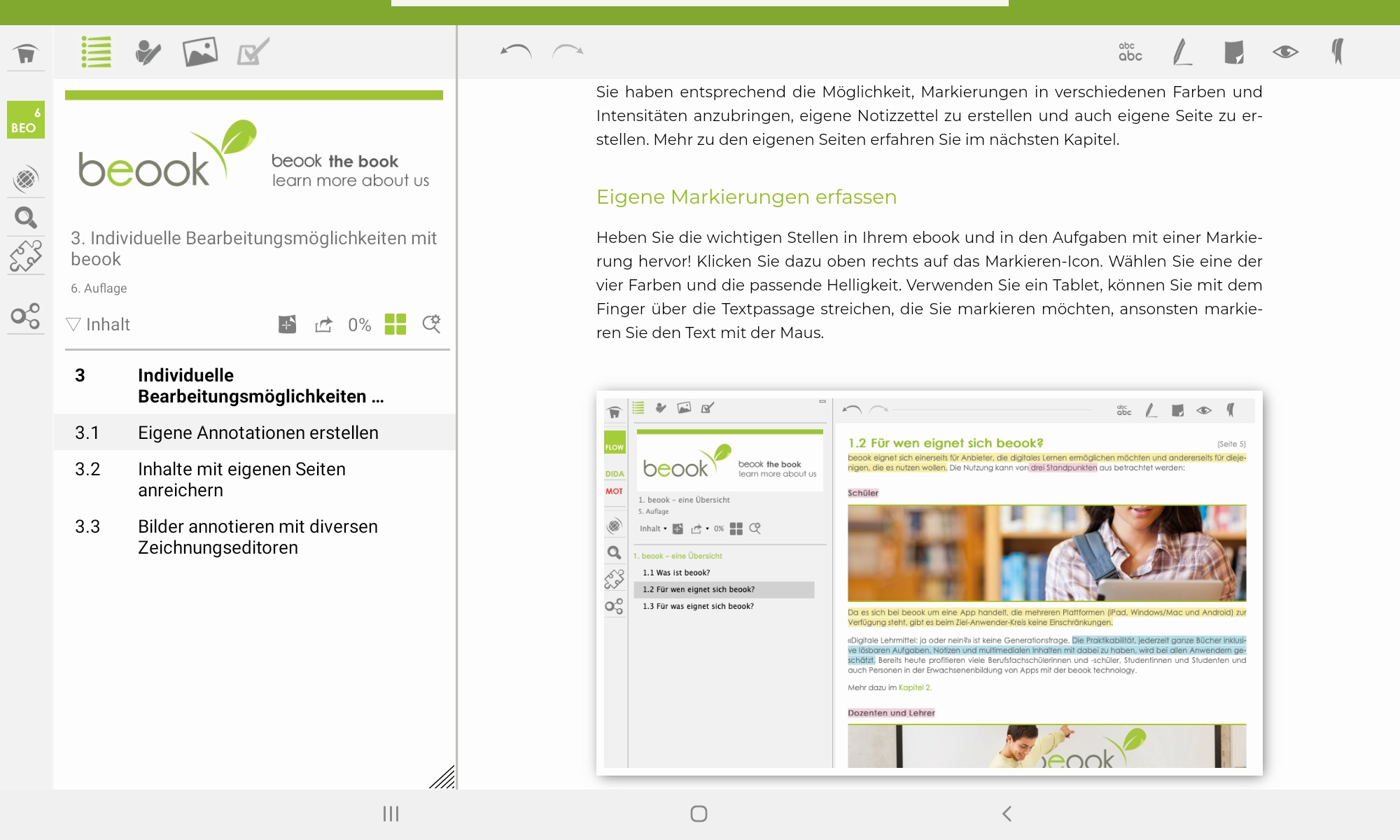1400x840 pixels.
Task: Collapse the Inhalt dropdown triangle
Action: click(x=73, y=324)
